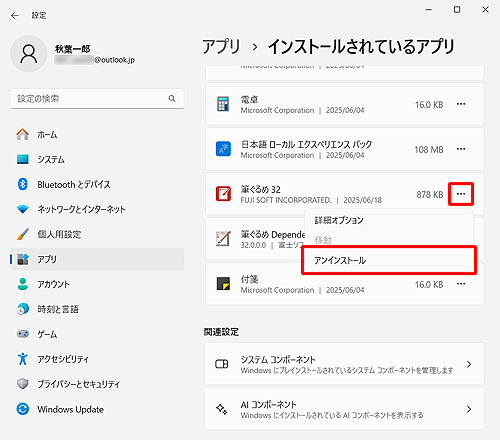Open アクセシビリティ settings

pyautogui.click(x=97, y=359)
